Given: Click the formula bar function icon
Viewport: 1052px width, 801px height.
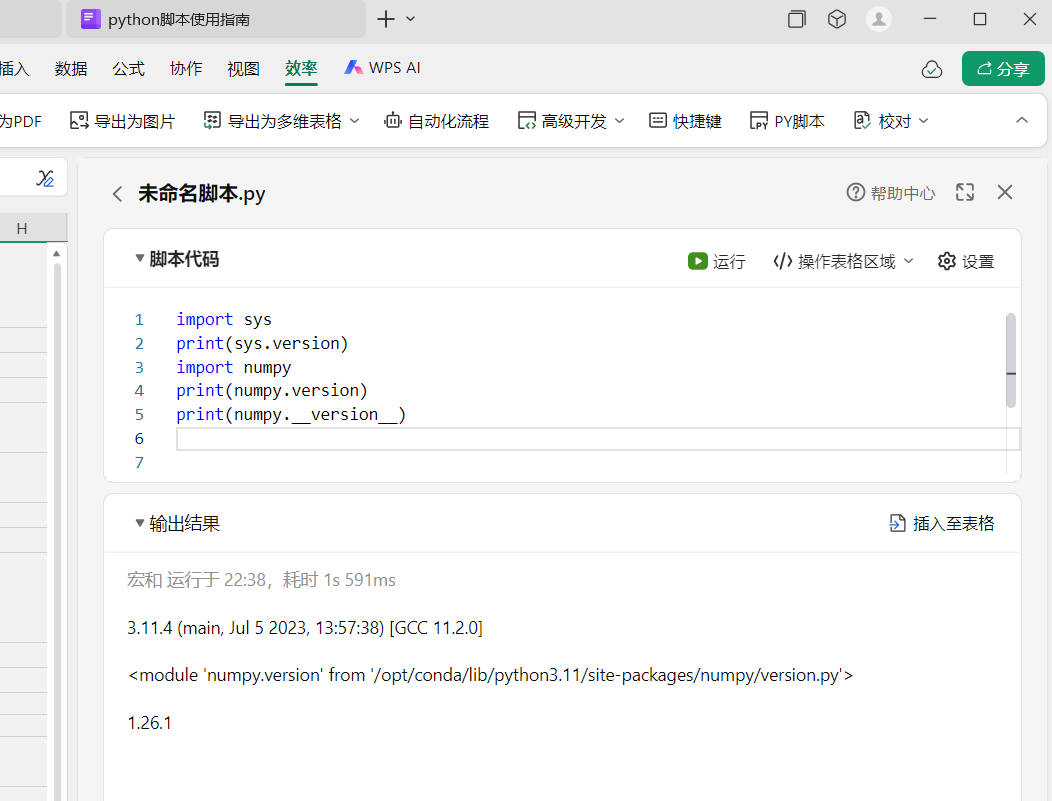Looking at the screenshot, I should click(x=44, y=178).
